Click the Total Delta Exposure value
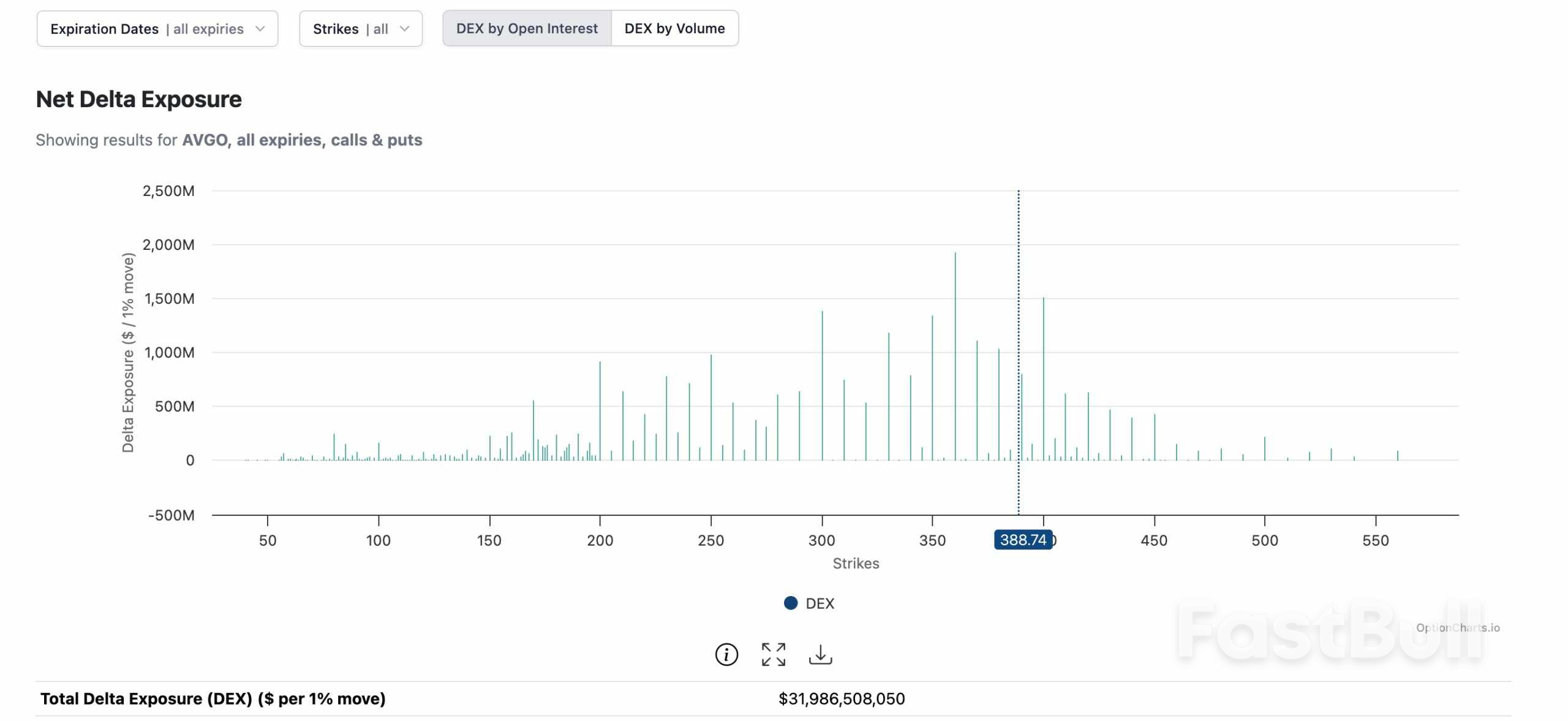This screenshot has width=1568, height=721. pyautogui.click(x=841, y=699)
